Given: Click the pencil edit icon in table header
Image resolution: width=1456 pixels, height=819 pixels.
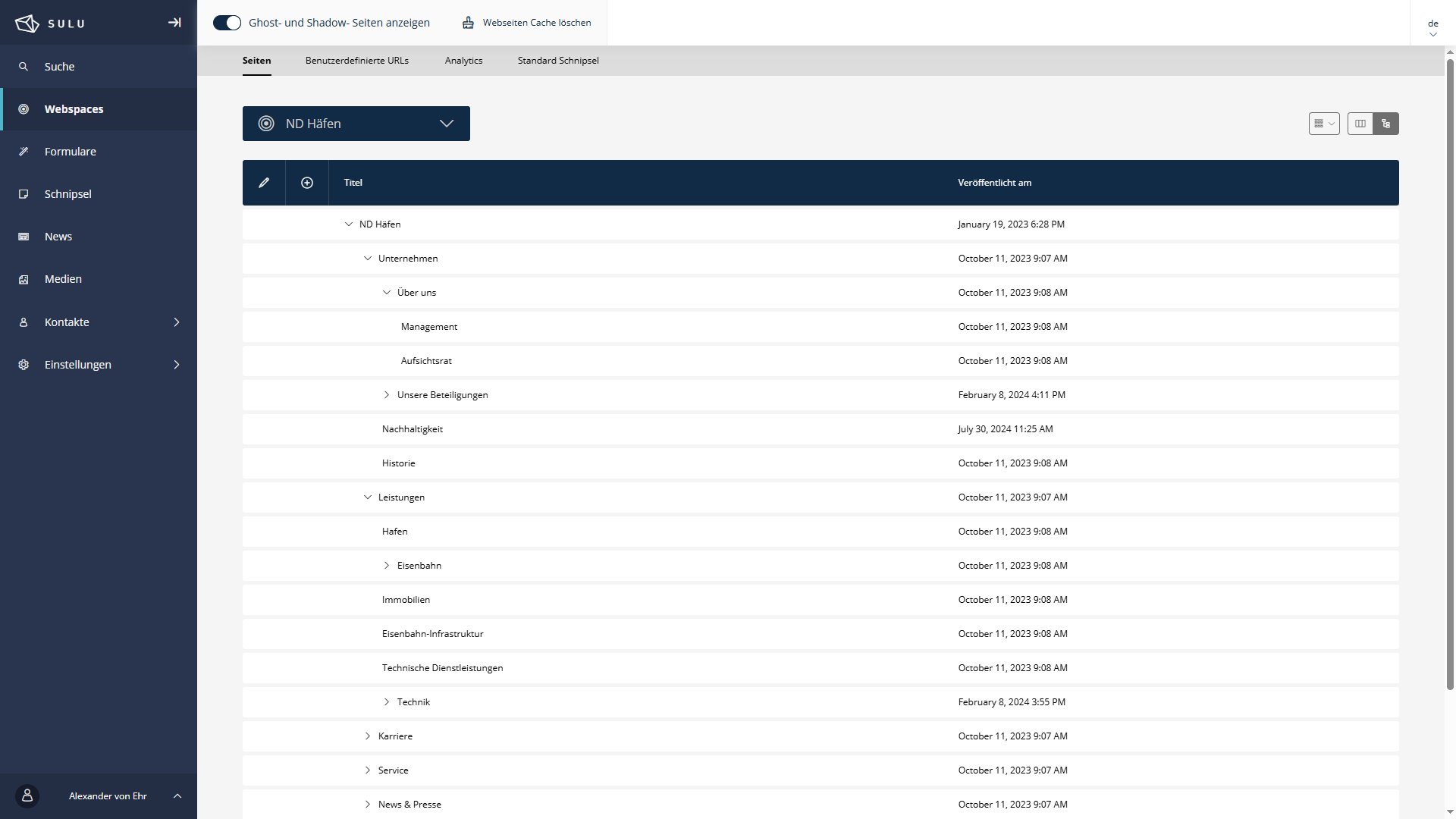Looking at the screenshot, I should [x=264, y=183].
